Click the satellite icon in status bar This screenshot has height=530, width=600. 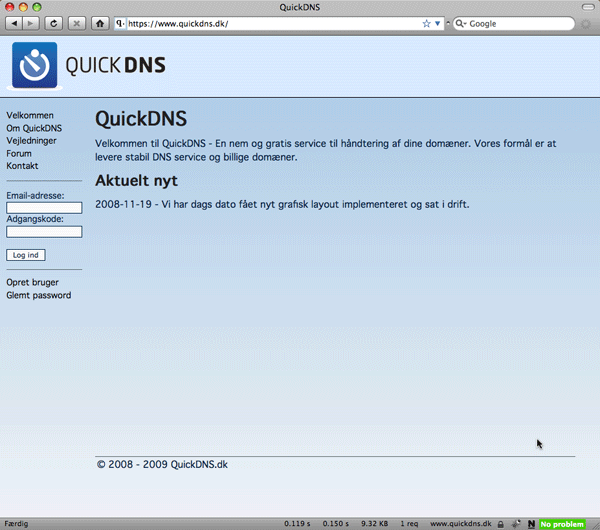[x=516, y=524]
